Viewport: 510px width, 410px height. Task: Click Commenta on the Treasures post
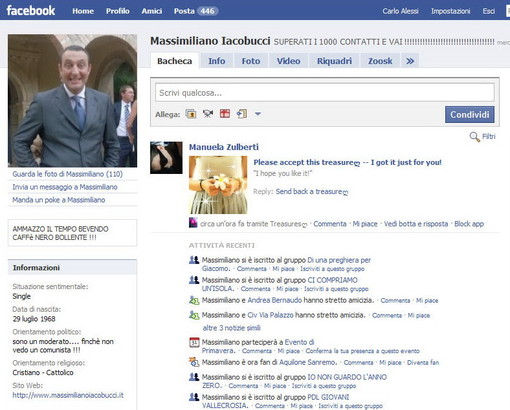pos(330,224)
